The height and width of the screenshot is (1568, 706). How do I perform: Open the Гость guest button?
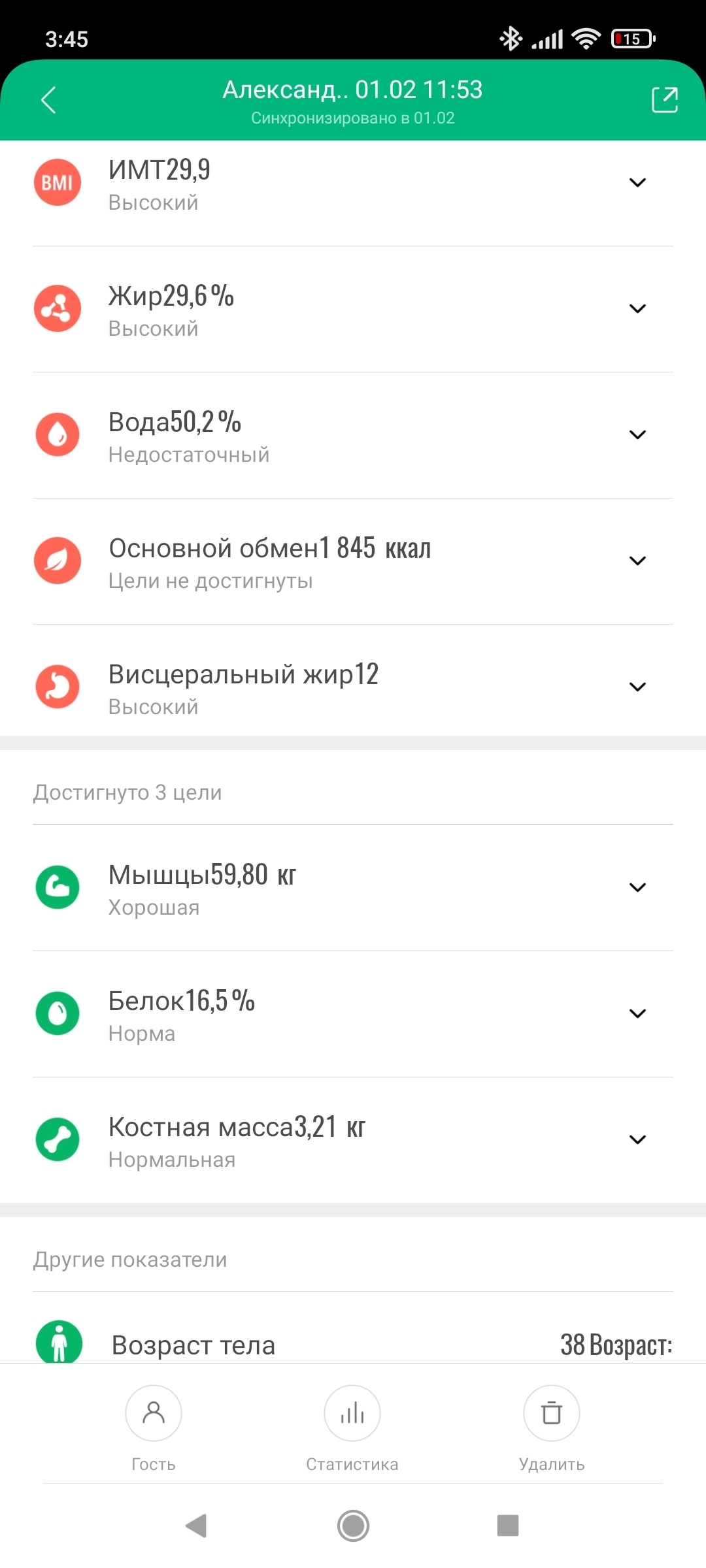pyautogui.click(x=154, y=1414)
